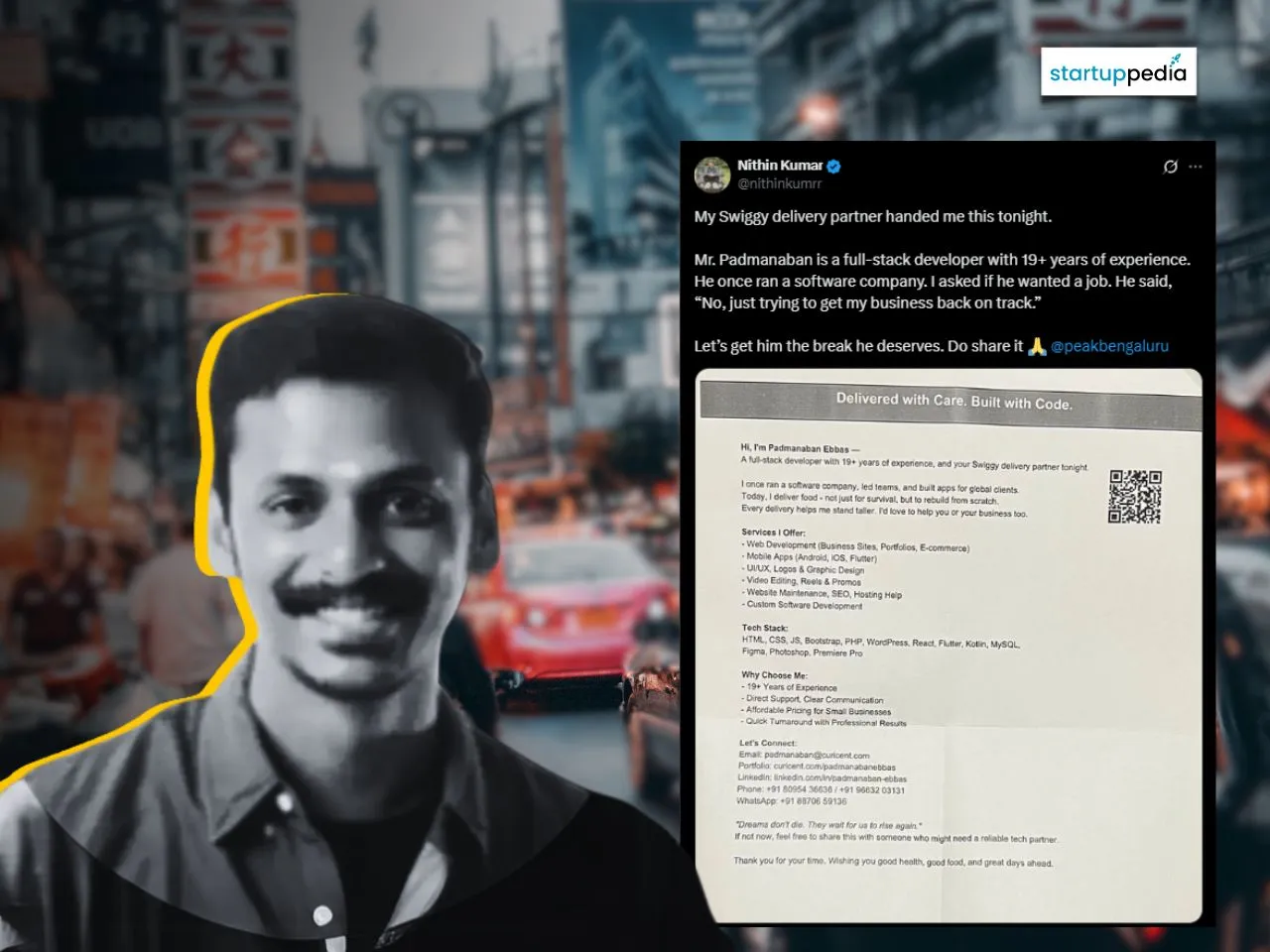Screen dimensions: 1270x952
Task: Click 'Web Development (Business Sites...)' service line
Action: coord(855,546)
